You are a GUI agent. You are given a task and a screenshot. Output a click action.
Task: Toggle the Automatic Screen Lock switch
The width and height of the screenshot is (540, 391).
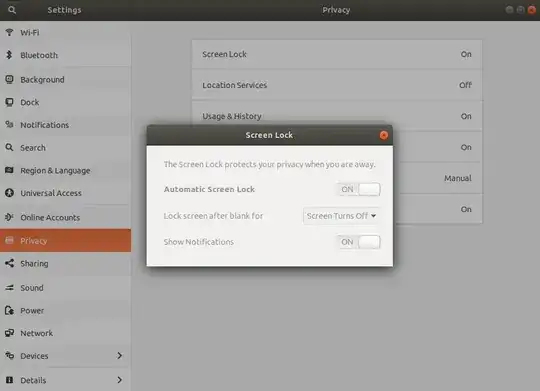click(x=359, y=189)
